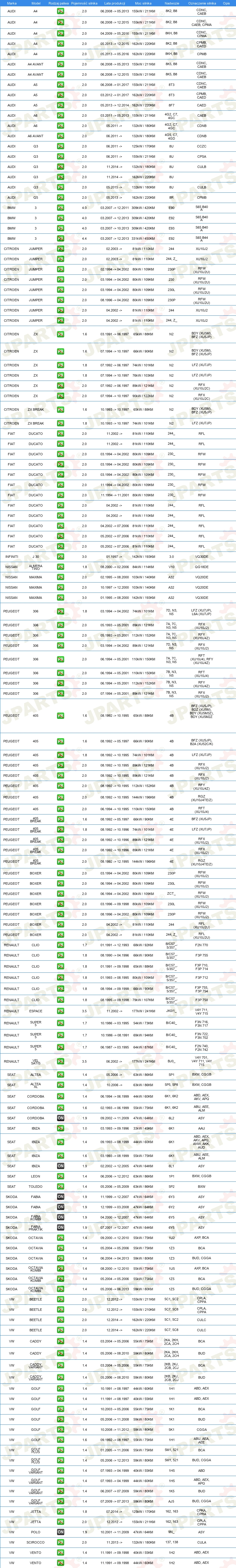This screenshot has height=1568, width=236.
Task: Click the 331kW / 450KM power cell
Action: coord(143,239)
